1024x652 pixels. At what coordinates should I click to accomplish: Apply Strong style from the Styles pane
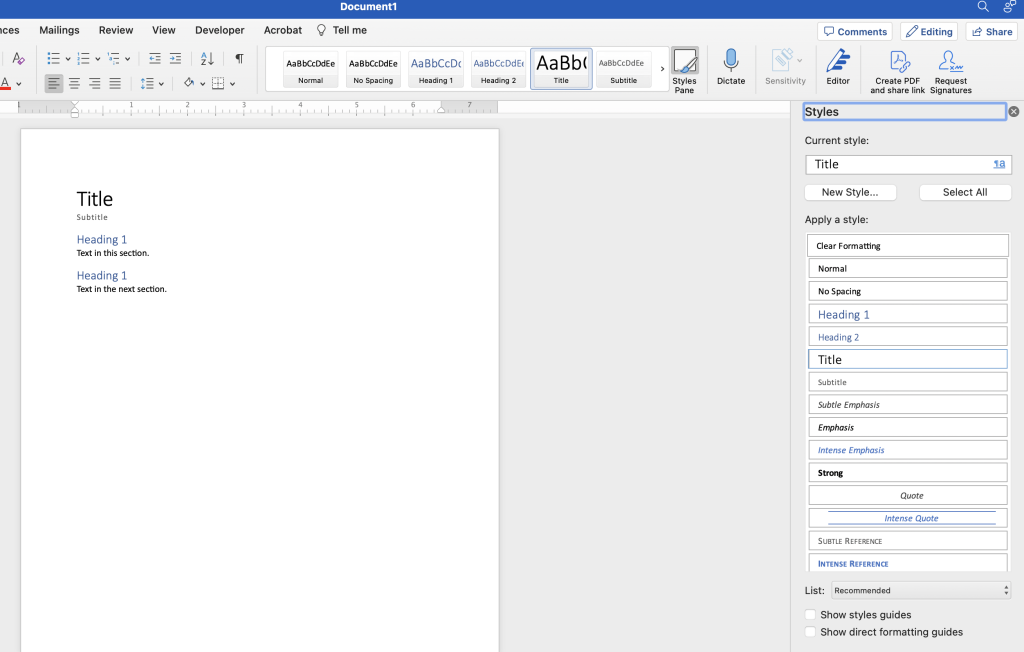[908, 472]
